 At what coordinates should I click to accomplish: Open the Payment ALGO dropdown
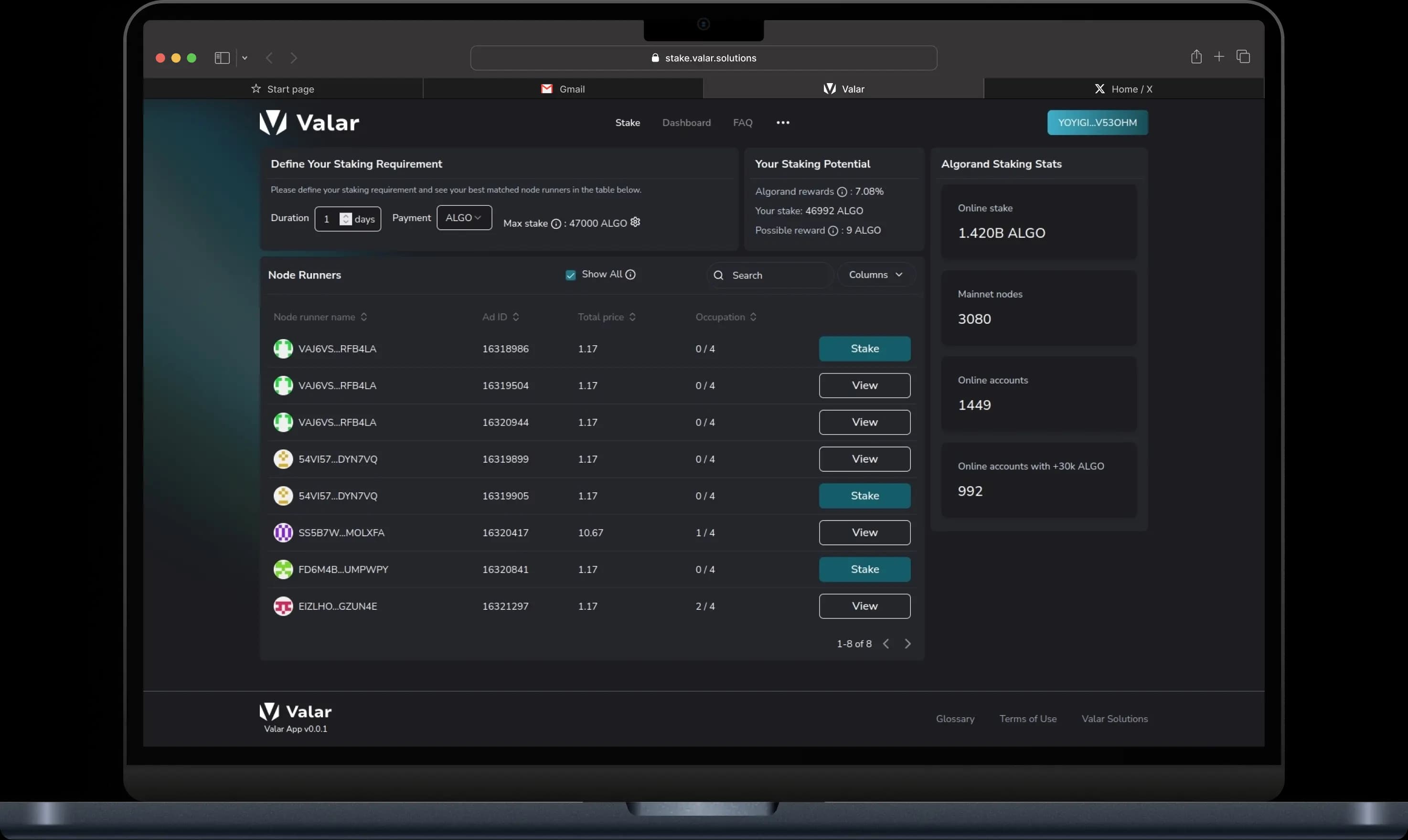(464, 217)
